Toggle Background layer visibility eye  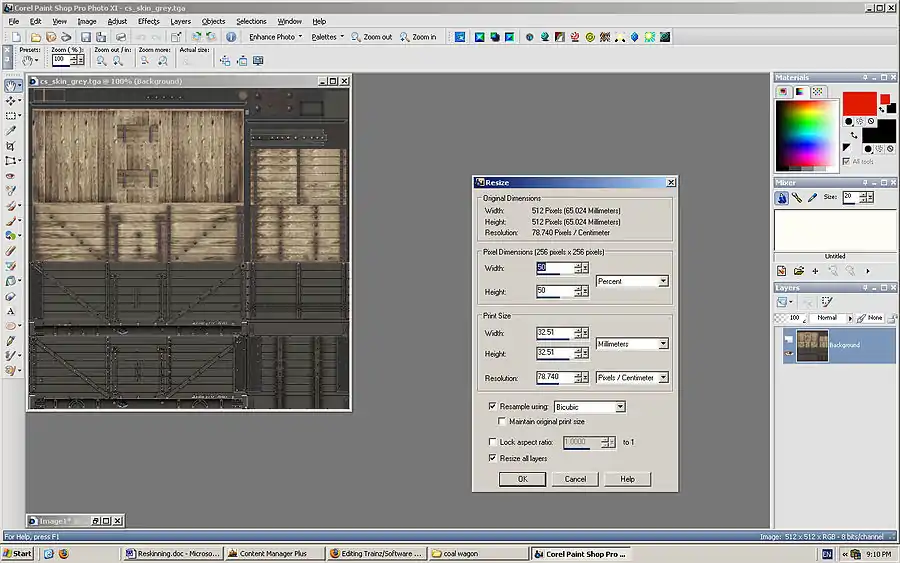(x=789, y=353)
